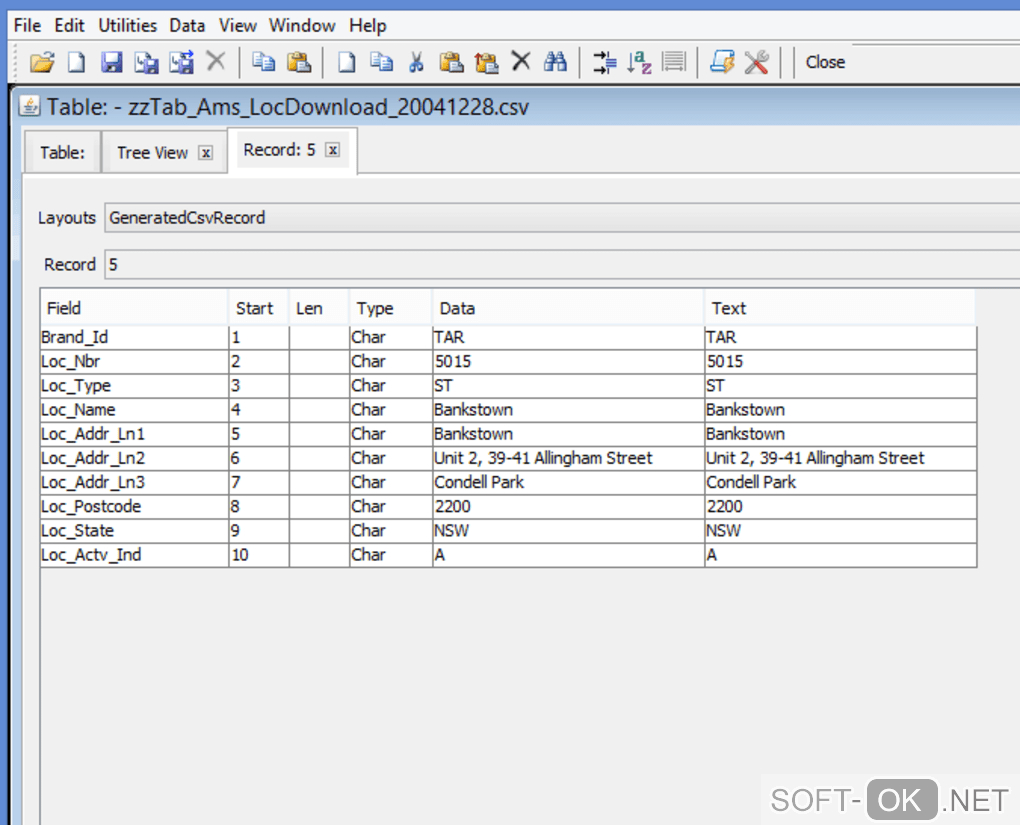1020x825 pixels.
Task: Click the window icon beside Table title
Action: pyautogui.click(x=29, y=105)
